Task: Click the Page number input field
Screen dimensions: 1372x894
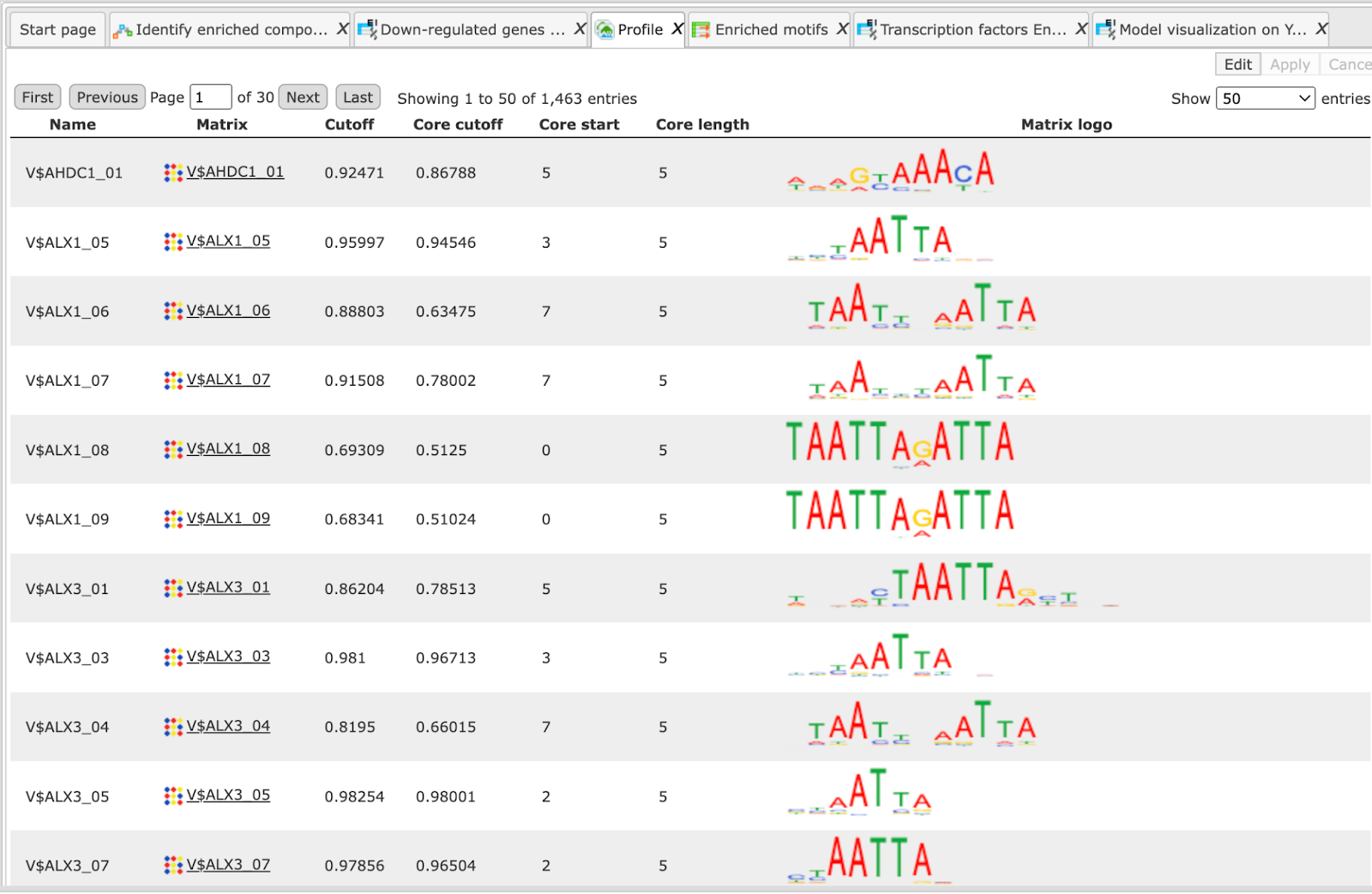Action: pos(211,97)
